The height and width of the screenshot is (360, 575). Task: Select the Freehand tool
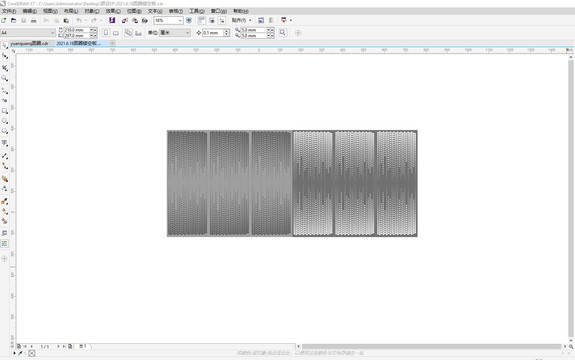(x=4, y=91)
